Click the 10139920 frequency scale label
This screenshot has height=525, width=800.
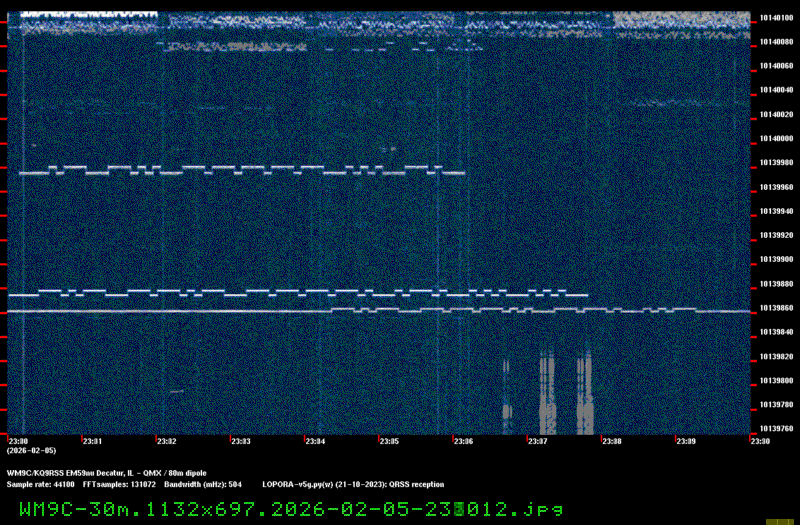point(776,236)
